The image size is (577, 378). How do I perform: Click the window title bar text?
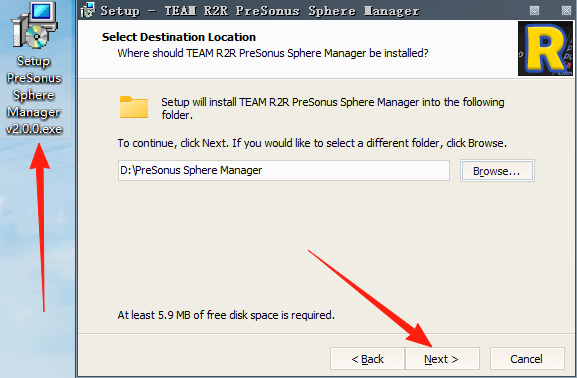[260, 11]
